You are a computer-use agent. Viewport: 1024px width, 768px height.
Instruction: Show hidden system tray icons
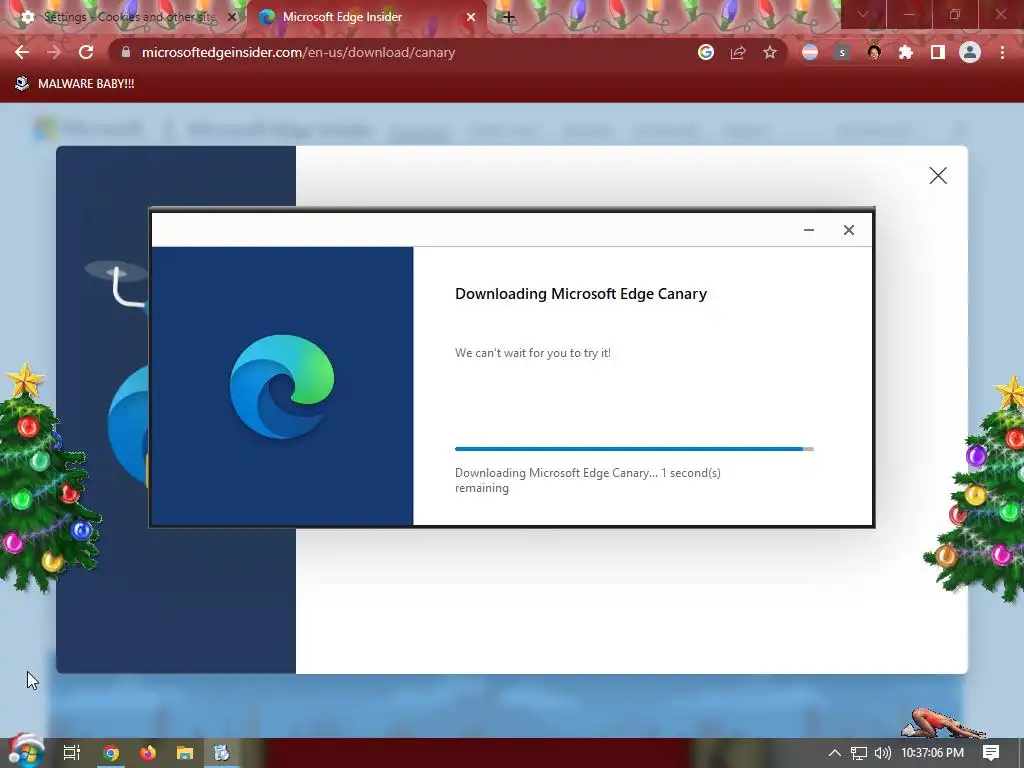[x=835, y=753]
